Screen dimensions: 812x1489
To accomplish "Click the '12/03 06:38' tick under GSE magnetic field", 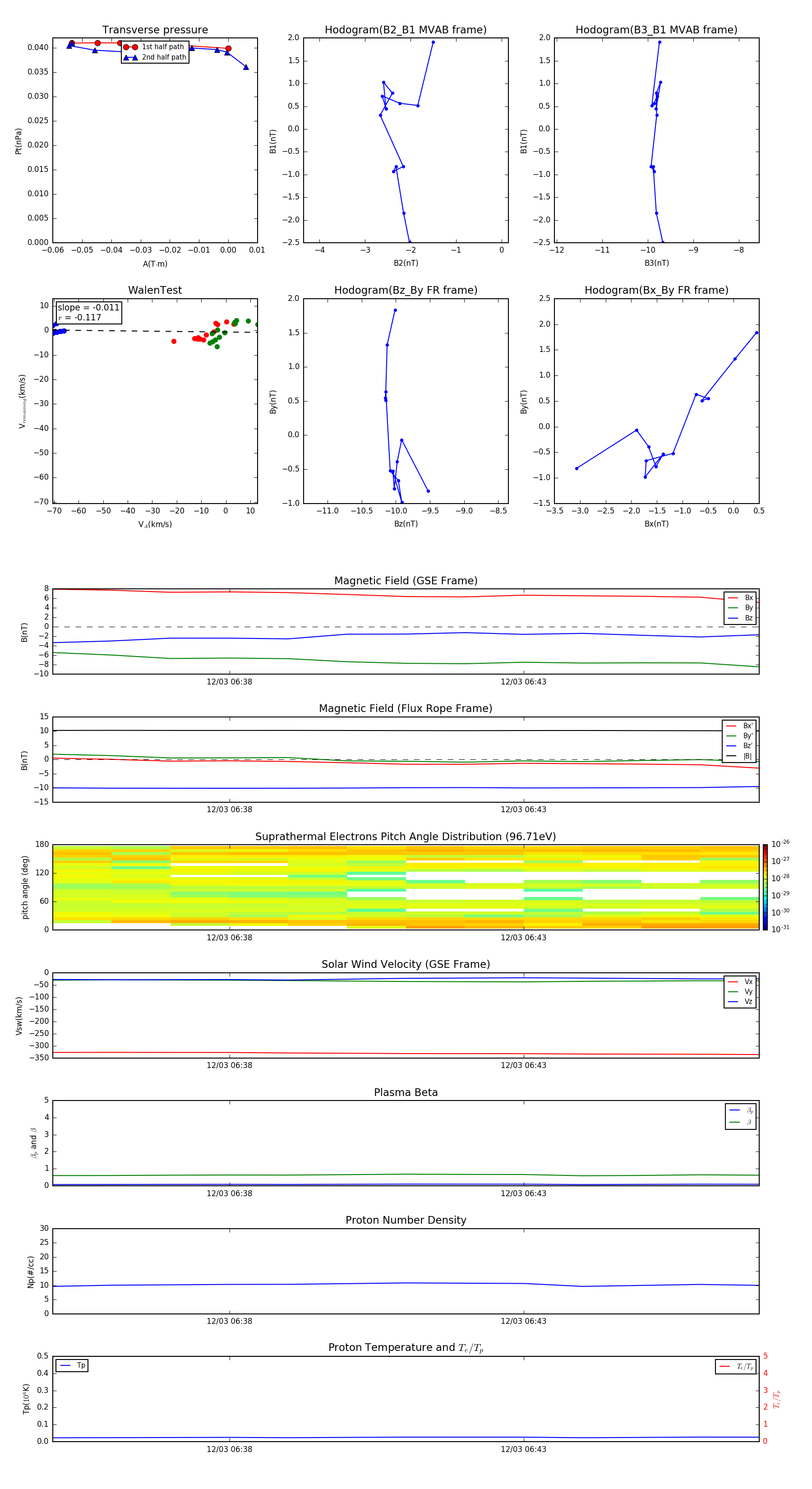I will click(x=230, y=682).
